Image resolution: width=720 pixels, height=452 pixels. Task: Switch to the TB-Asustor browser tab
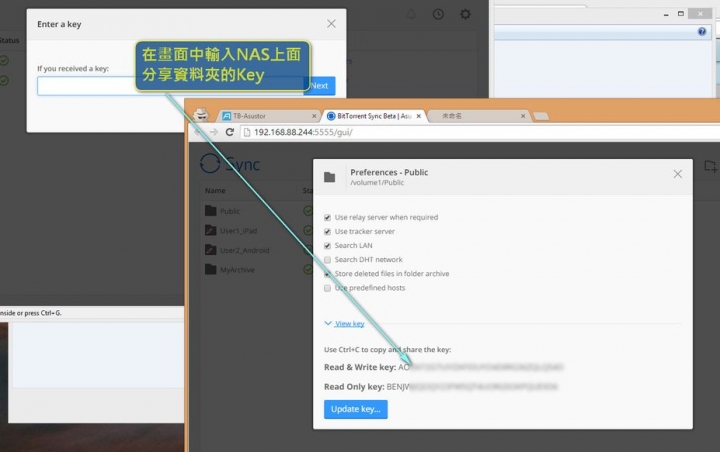(269, 116)
